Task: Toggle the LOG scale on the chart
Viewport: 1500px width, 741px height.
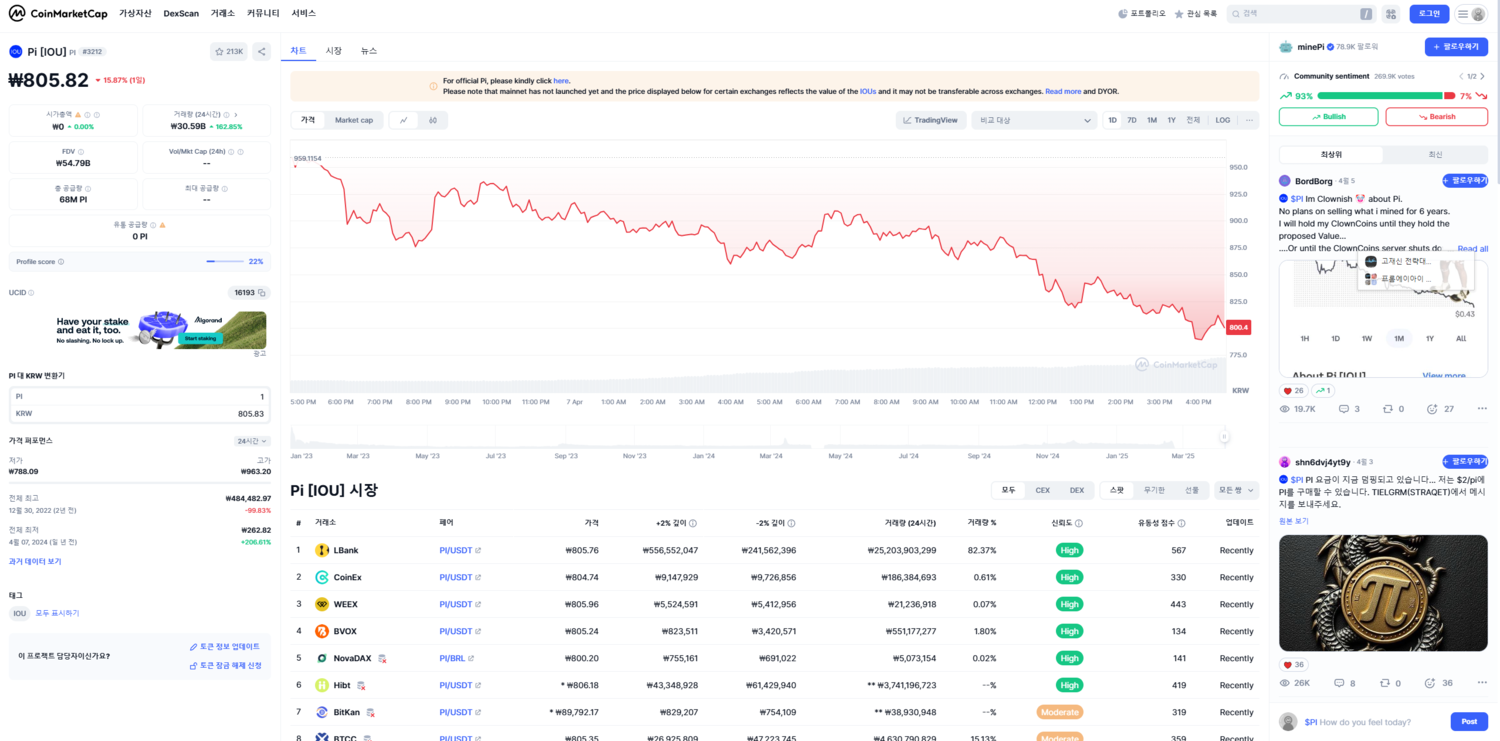Action: [x=1222, y=120]
